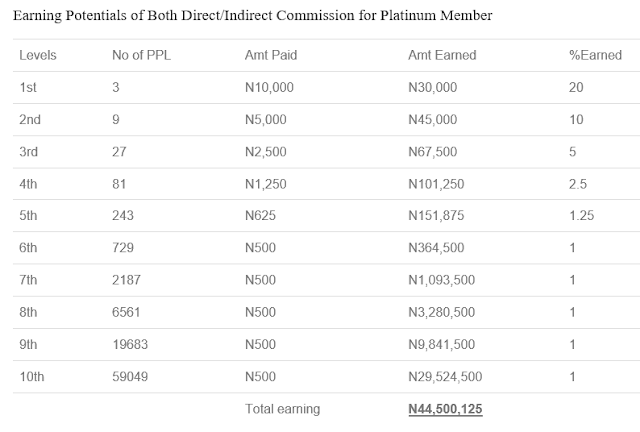Click the 'Levels' column header
Image resolution: width=640 pixels, height=432 pixels.
click(x=37, y=55)
